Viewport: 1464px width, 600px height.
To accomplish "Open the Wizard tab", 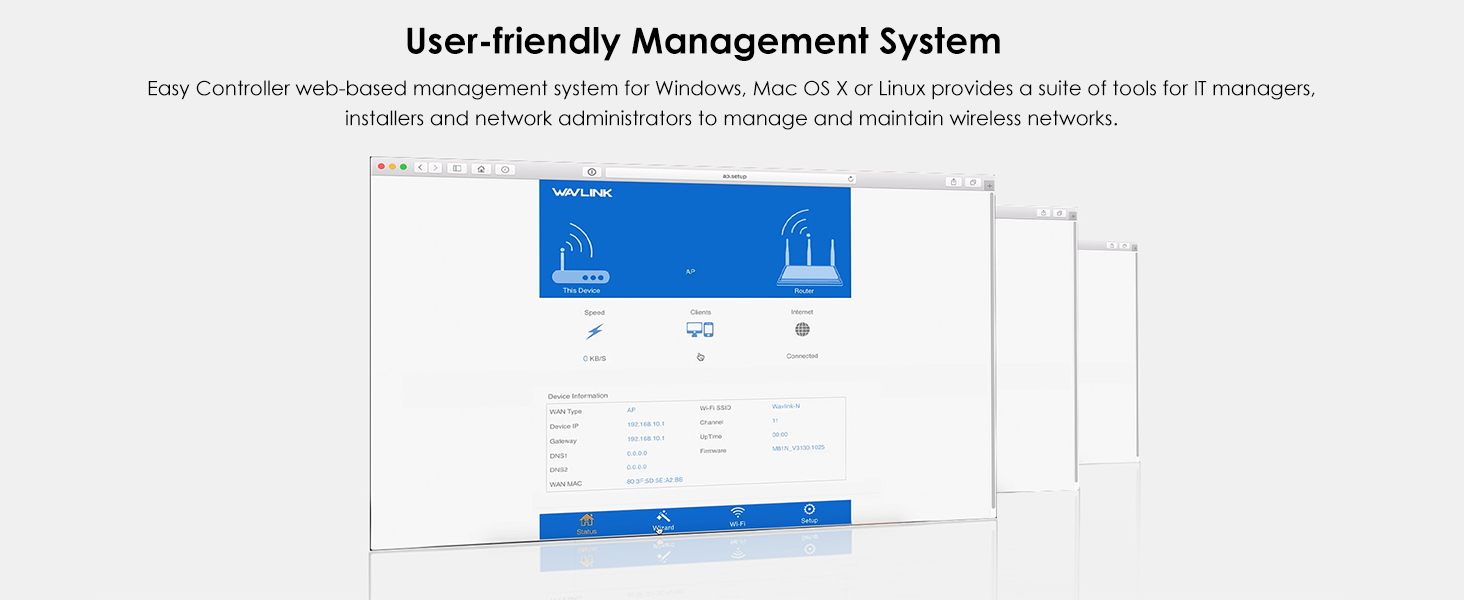I will pos(663,520).
